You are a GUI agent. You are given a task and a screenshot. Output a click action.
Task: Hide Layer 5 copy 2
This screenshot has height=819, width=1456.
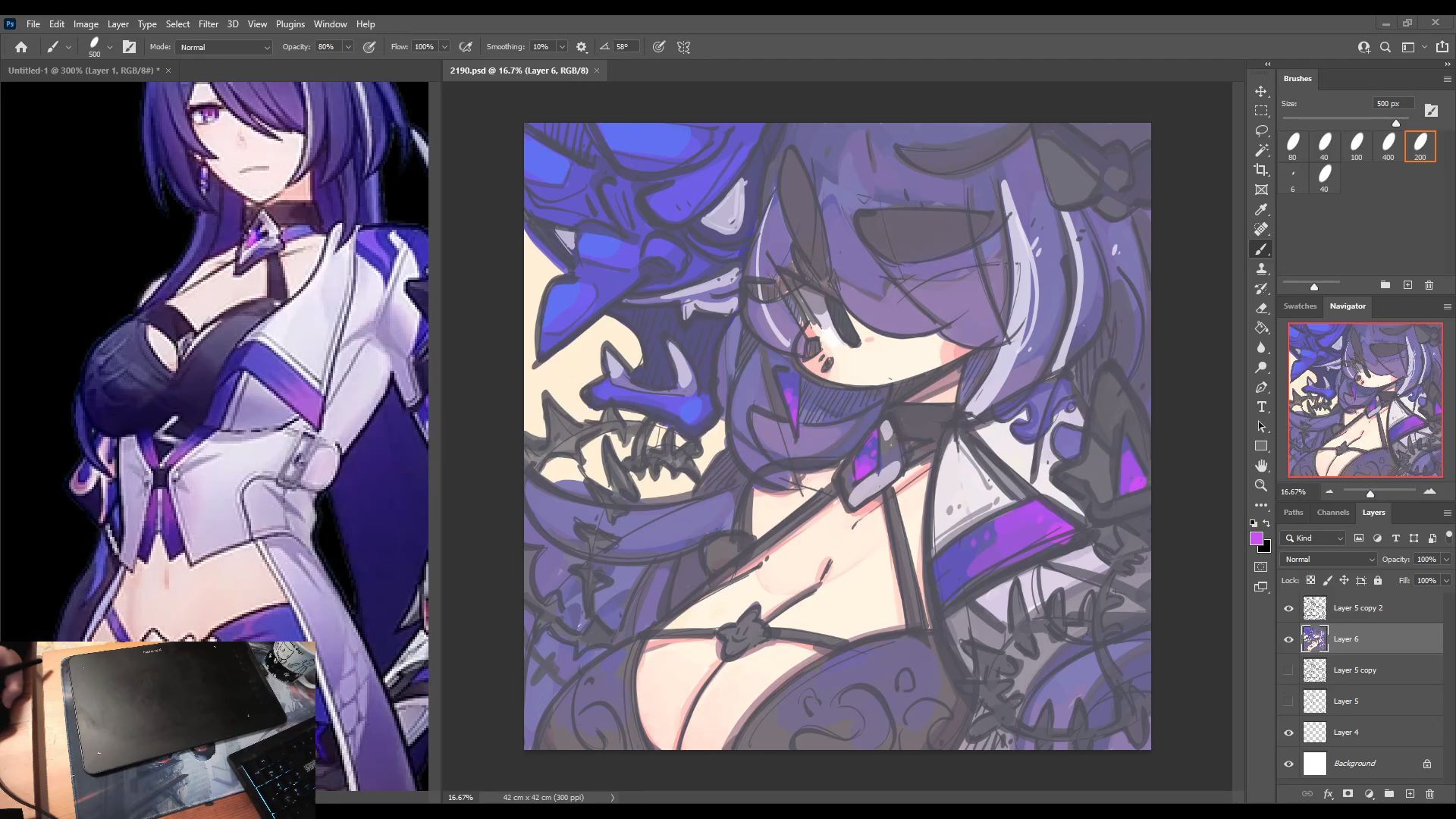click(x=1288, y=608)
